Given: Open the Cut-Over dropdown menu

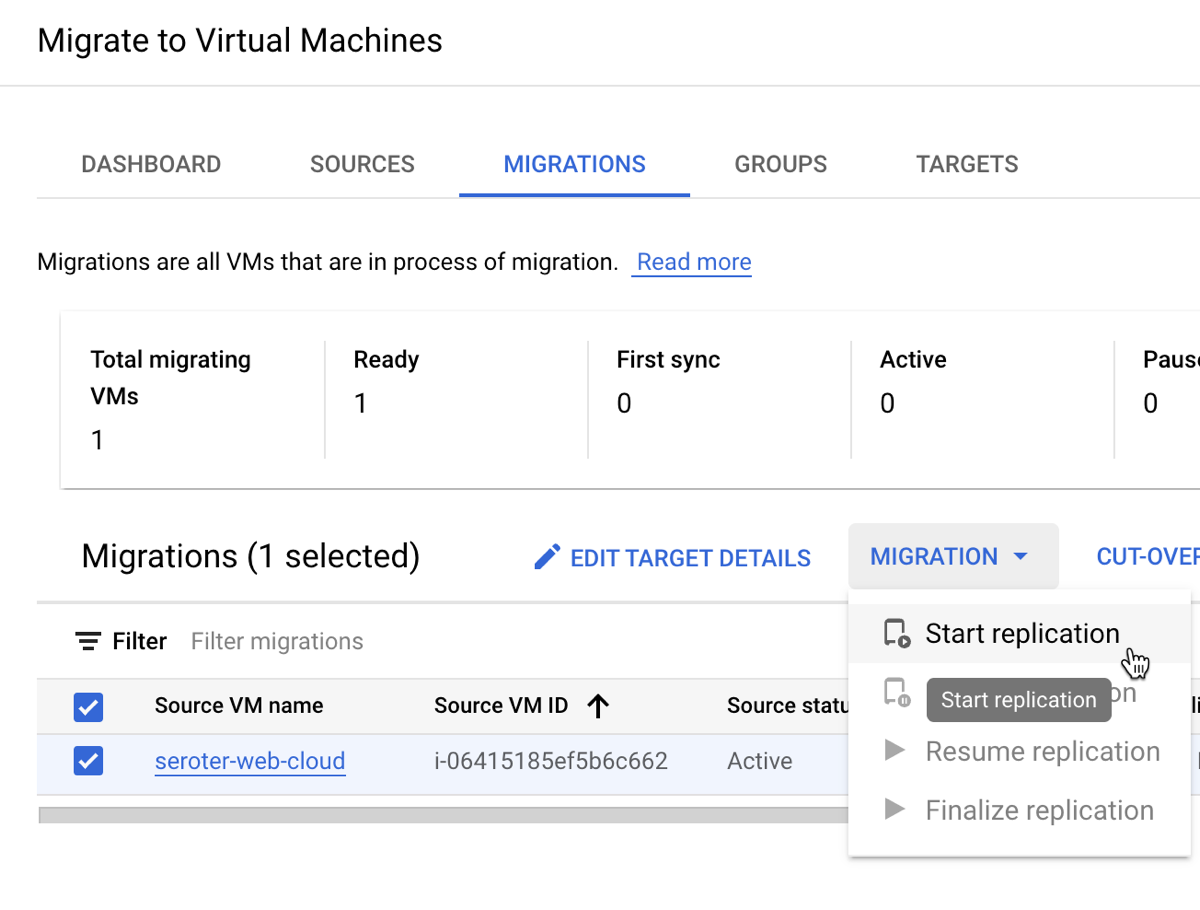Looking at the screenshot, I should tap(1147, 557).
